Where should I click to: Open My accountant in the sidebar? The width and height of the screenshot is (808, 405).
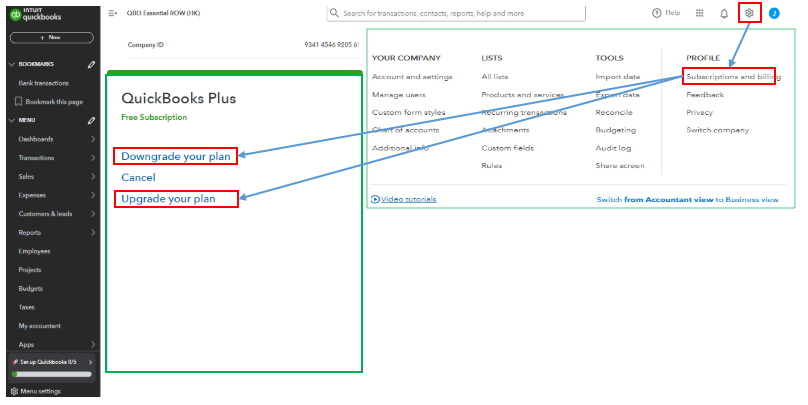click(x=40, y=326)
